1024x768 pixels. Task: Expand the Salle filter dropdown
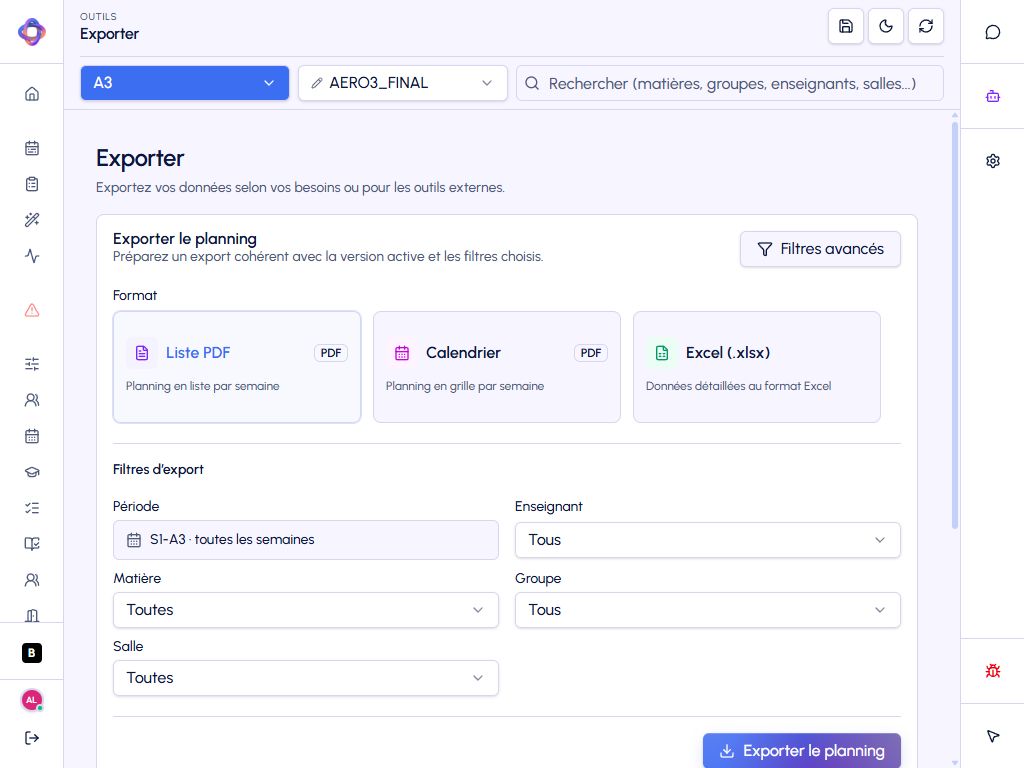click(x=306, y=678)
